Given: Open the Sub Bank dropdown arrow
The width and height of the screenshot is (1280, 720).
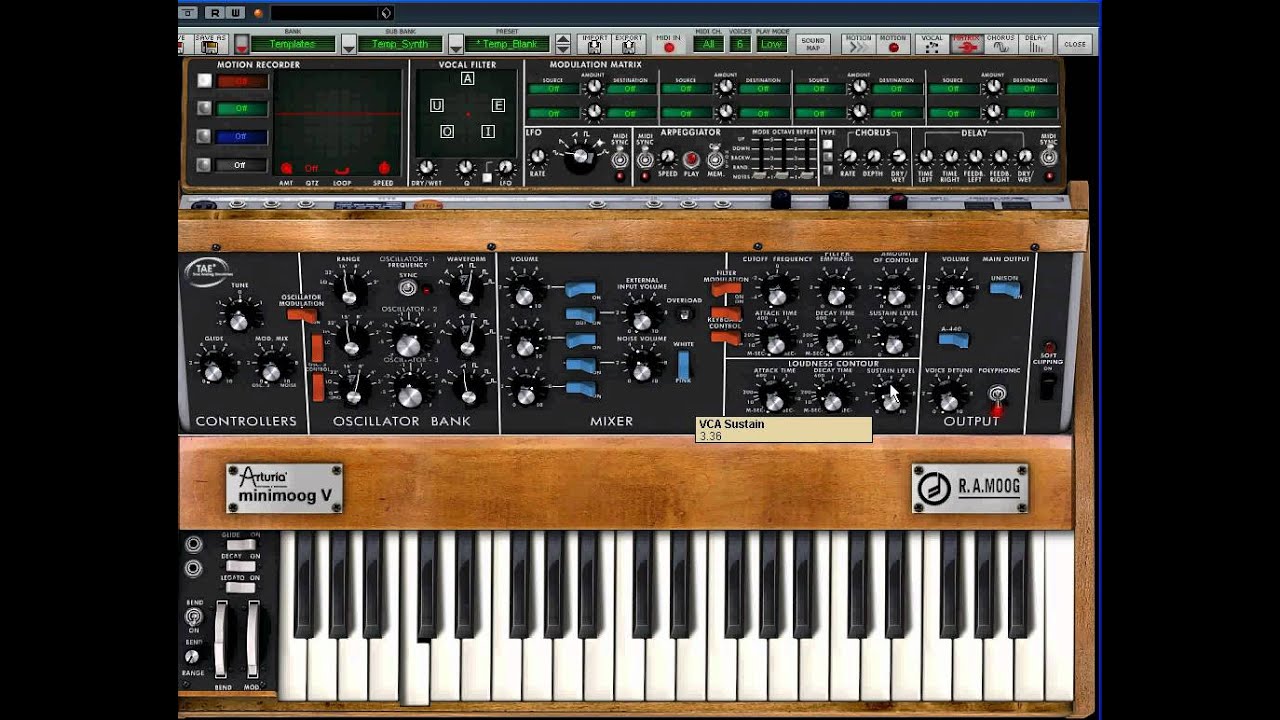Looking at the screenshot, I should coord(348,44).
